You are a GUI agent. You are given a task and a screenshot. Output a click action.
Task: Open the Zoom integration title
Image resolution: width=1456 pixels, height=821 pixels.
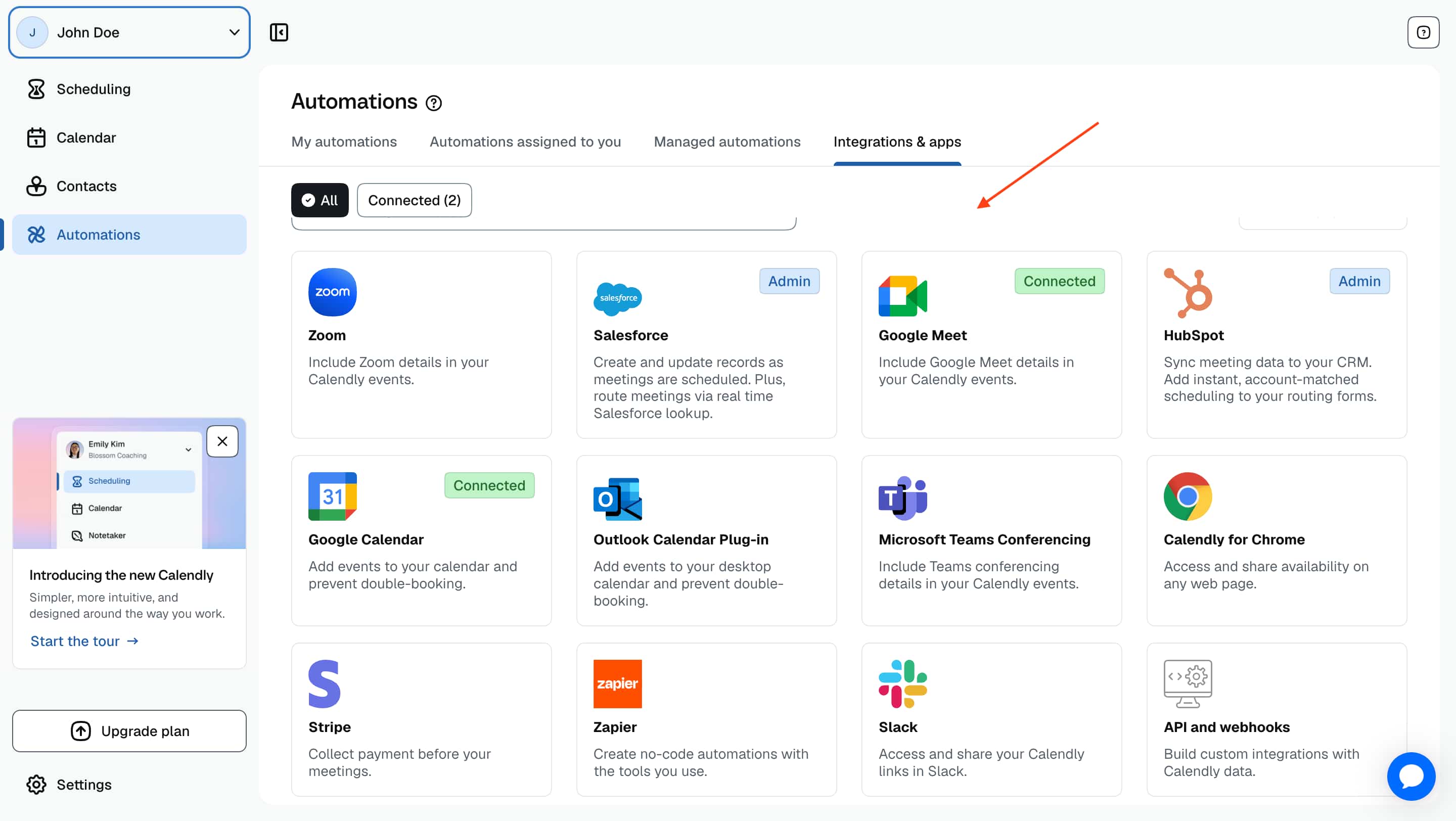(327, 335)
